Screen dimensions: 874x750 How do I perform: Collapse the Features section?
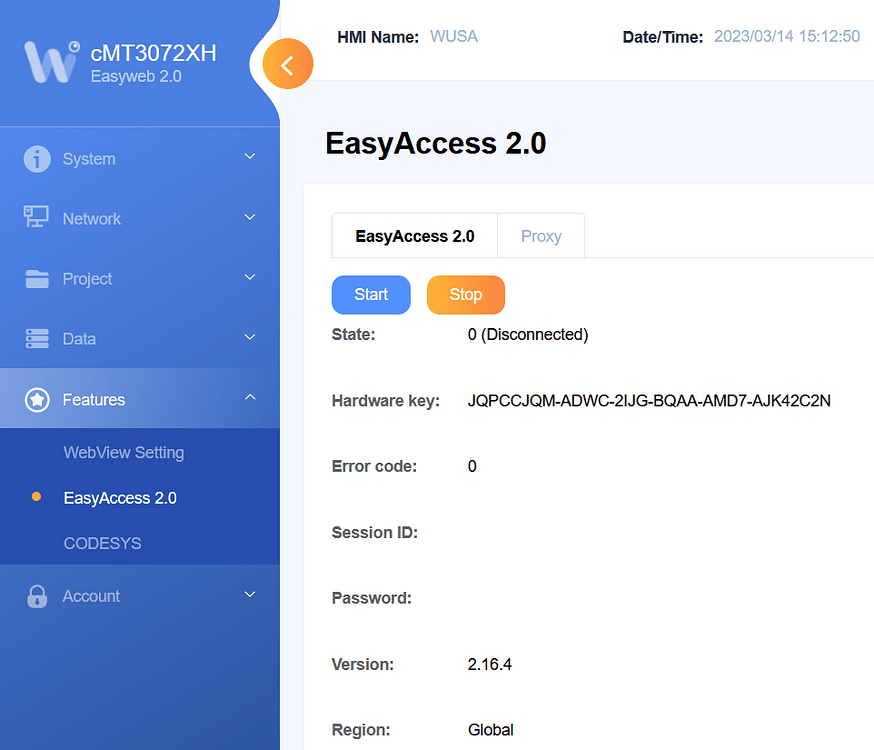(x=249, y=398)
